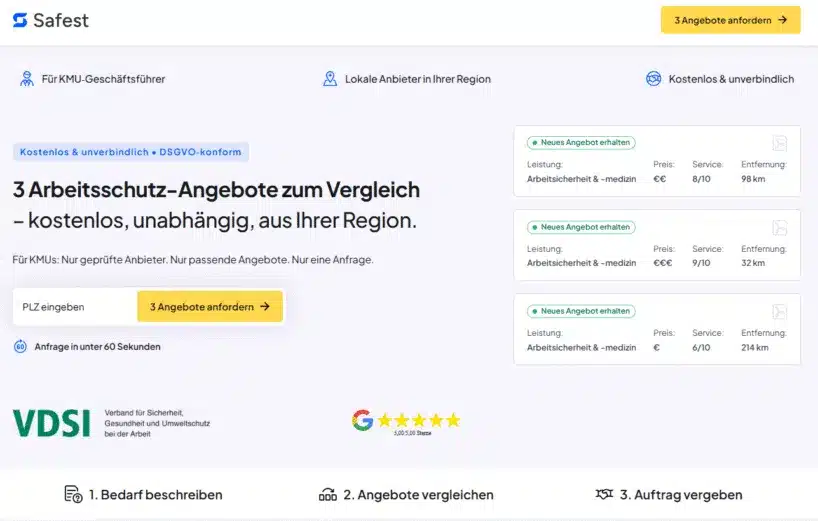Screen dimensions: 818x521
Task: Open the VDSI association logo
Action: tap(51, 422)
